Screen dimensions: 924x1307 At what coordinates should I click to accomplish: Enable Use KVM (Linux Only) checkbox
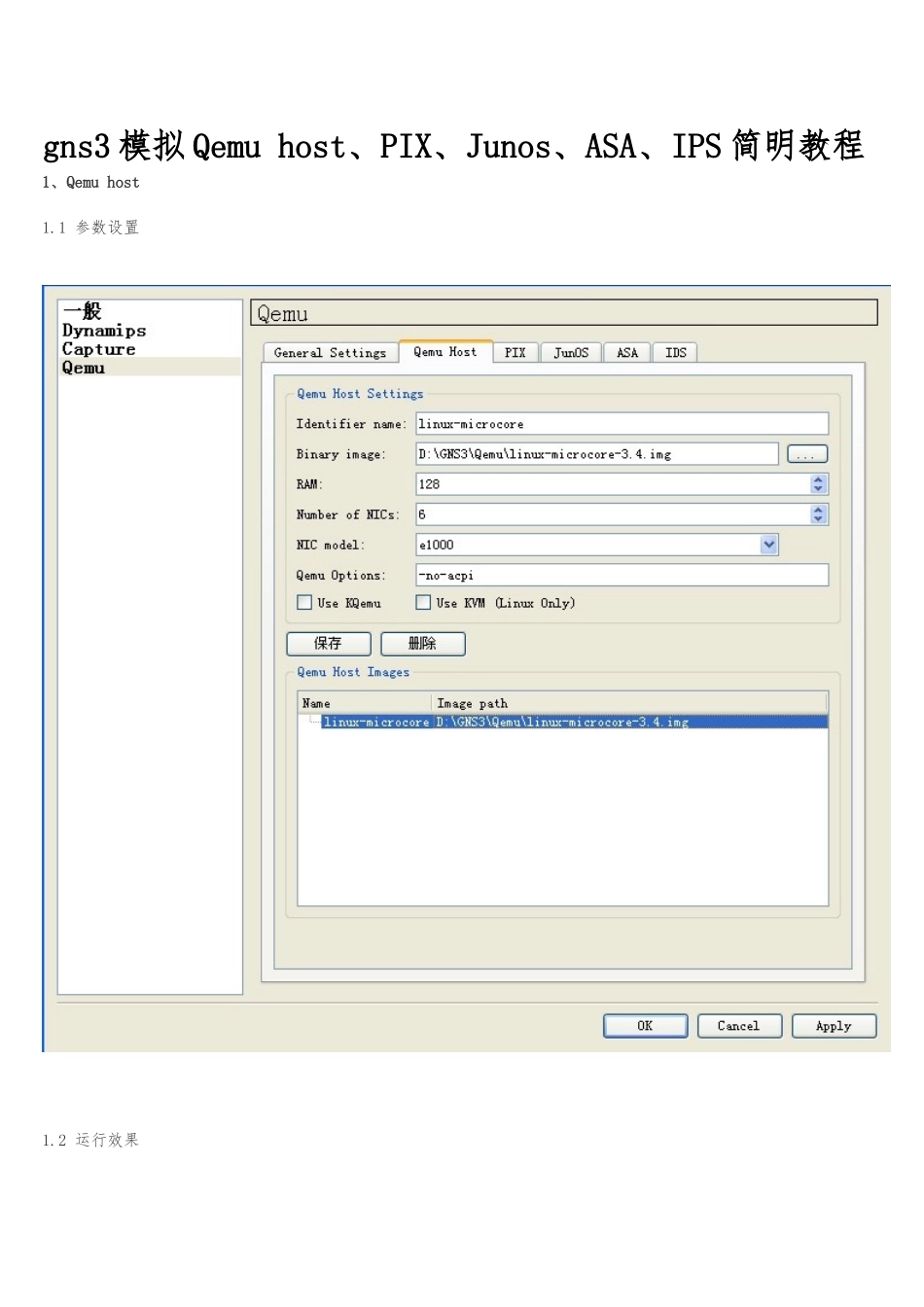pyautogui.click(x=423, y=603)
